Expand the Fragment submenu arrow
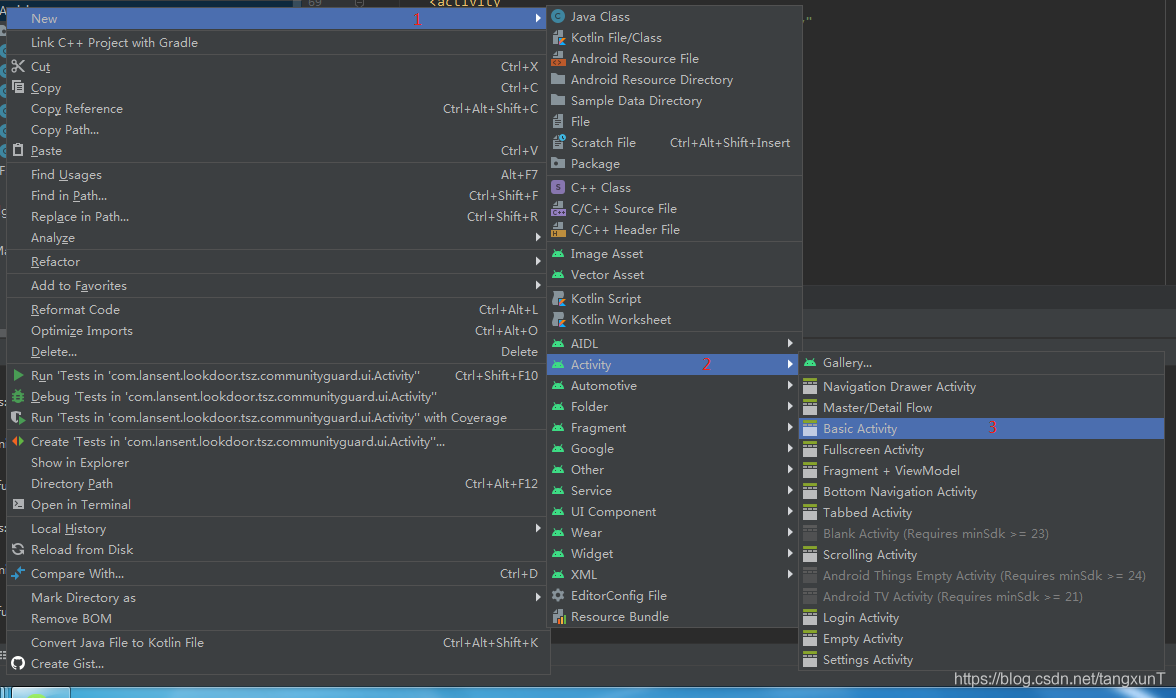The width and height of the screenshot is (1176, 698). click(790, 428)
